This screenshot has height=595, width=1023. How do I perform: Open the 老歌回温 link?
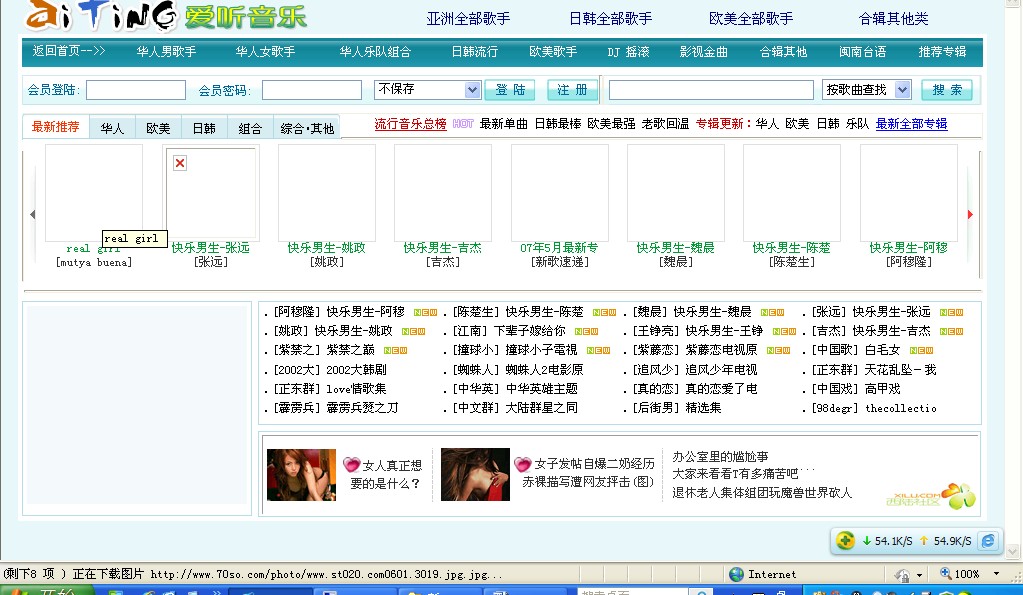(x=665, y=124)
